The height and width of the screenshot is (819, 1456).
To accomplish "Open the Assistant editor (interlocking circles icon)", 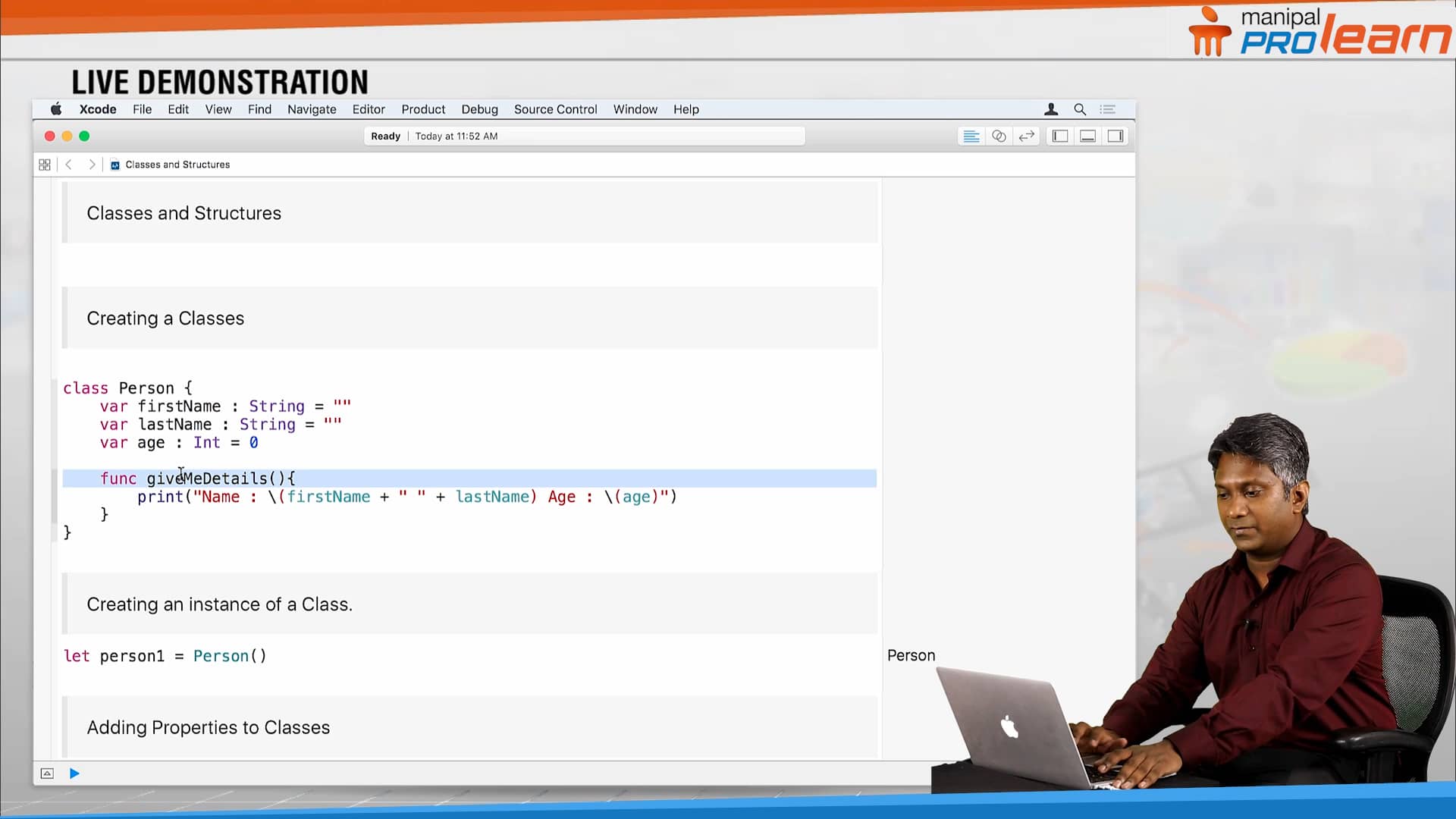I will (999, 136).
